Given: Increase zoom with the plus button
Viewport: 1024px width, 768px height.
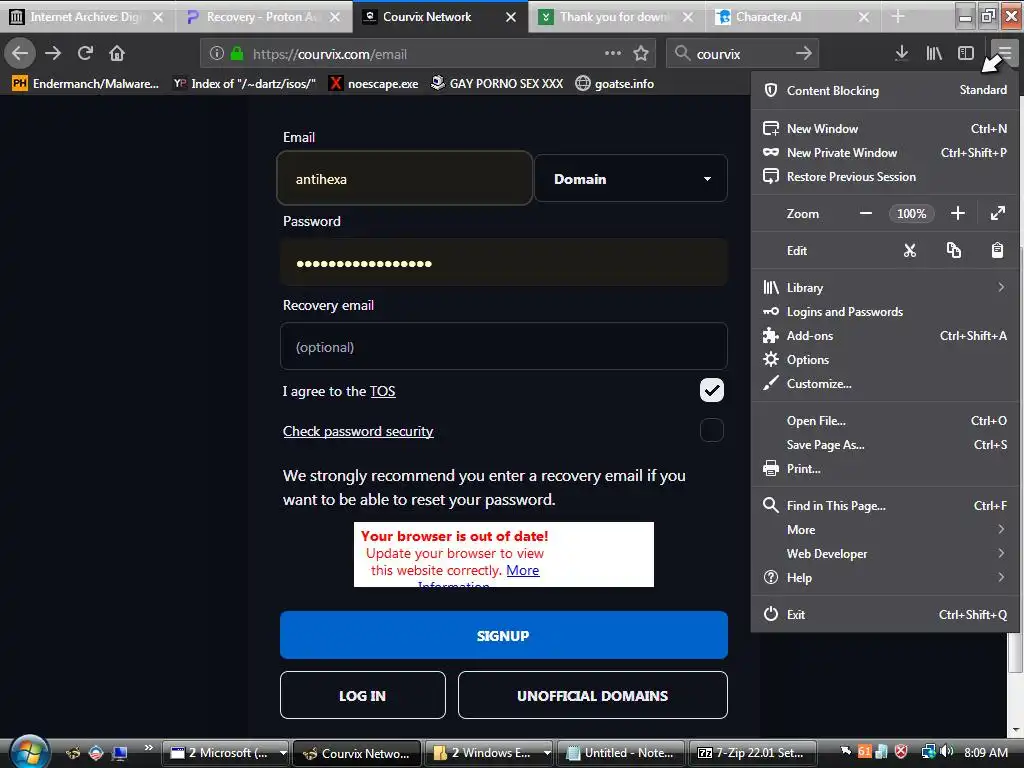Looking at the screenshot, I should tap(957, 214).
